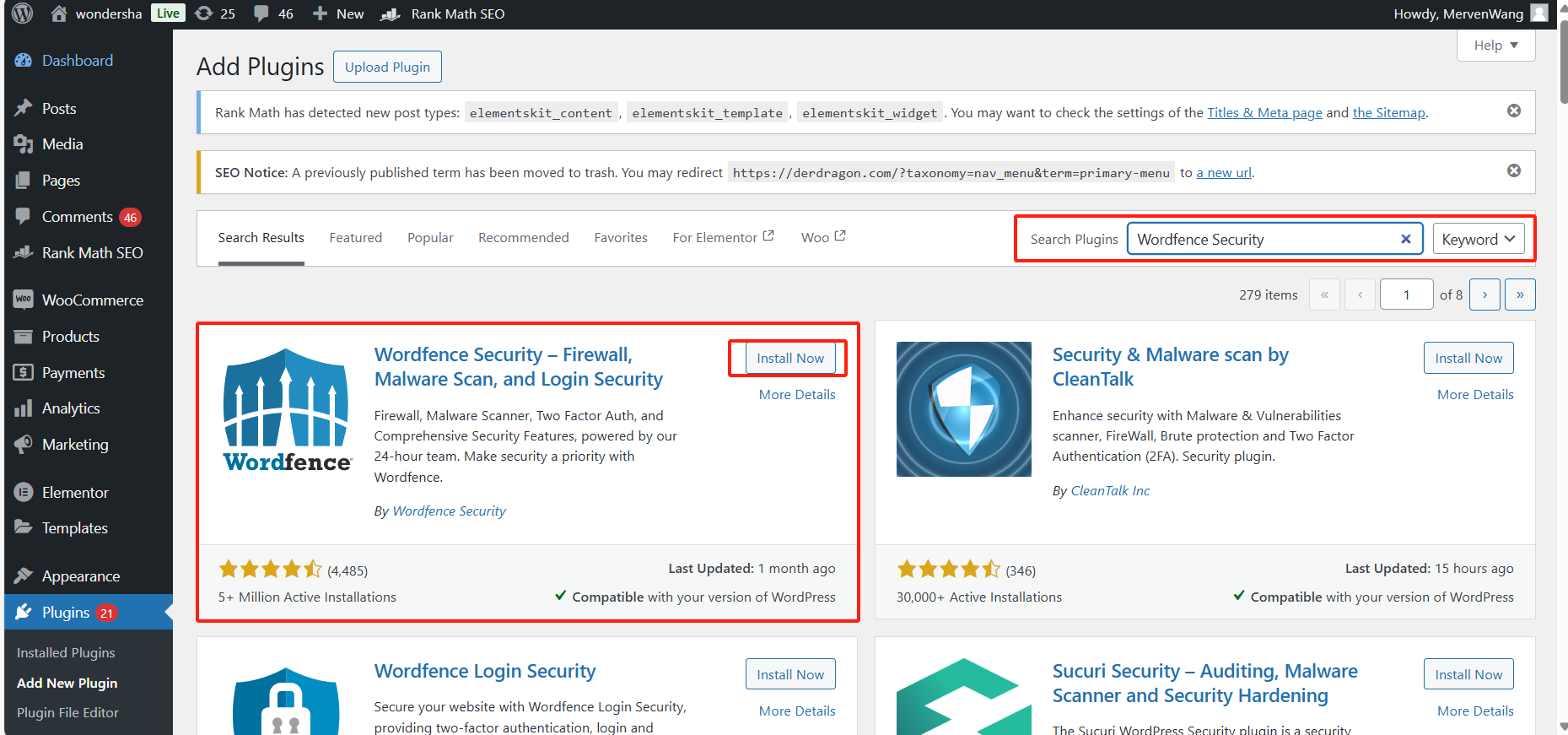Click the user avatar next to MervenWang
This screenshot has width=1568, height=735.
point(1539,14)
